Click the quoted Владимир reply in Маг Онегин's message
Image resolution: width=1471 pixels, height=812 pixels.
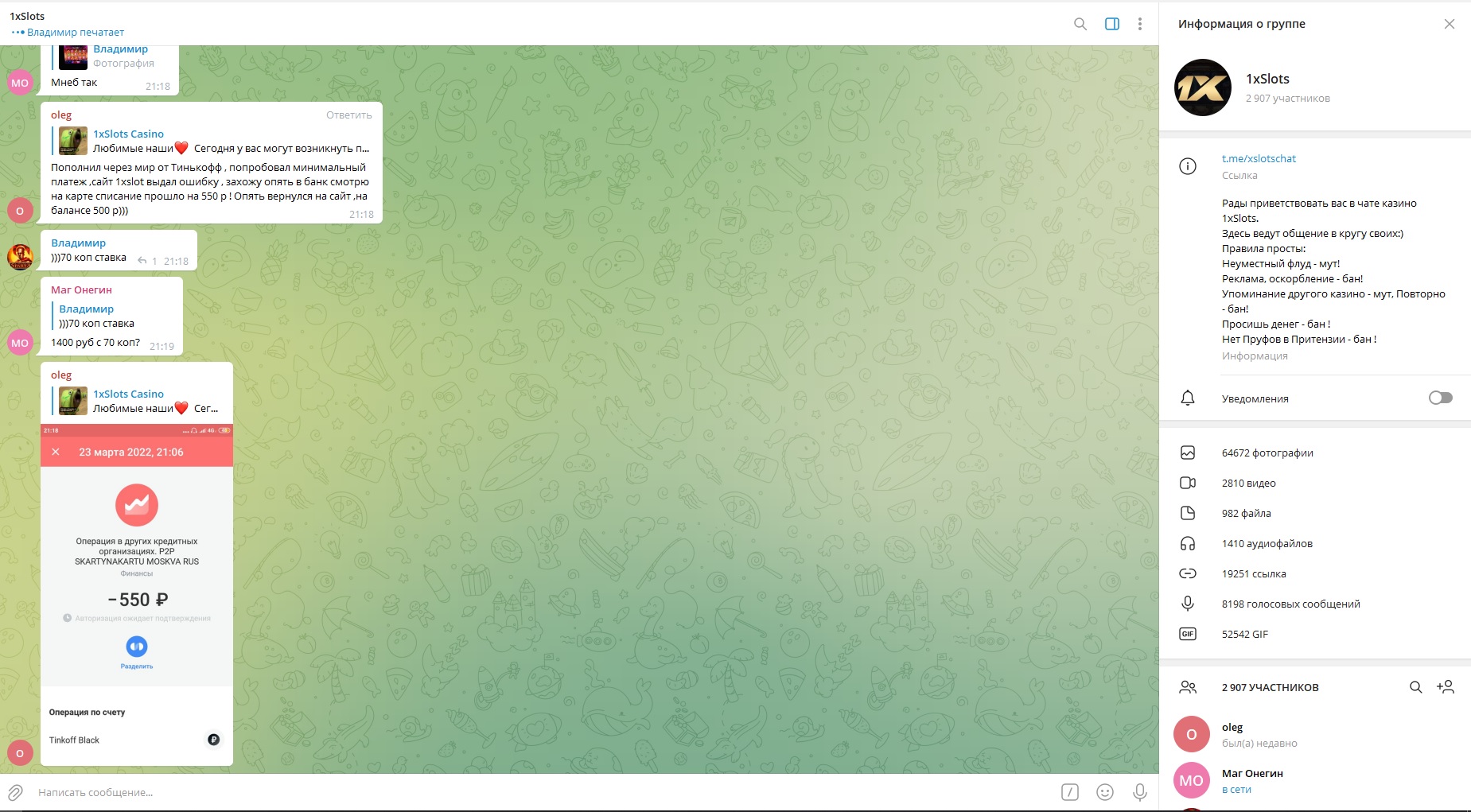96,316
